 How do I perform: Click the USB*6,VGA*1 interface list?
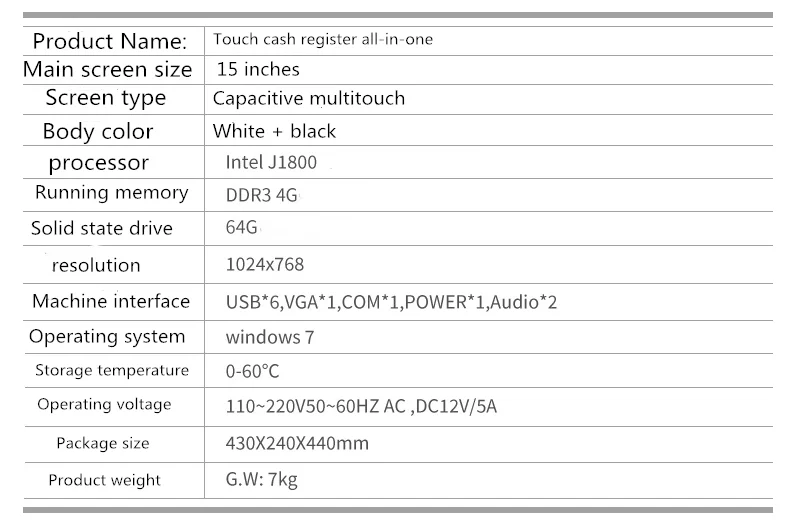coord(392,301)
